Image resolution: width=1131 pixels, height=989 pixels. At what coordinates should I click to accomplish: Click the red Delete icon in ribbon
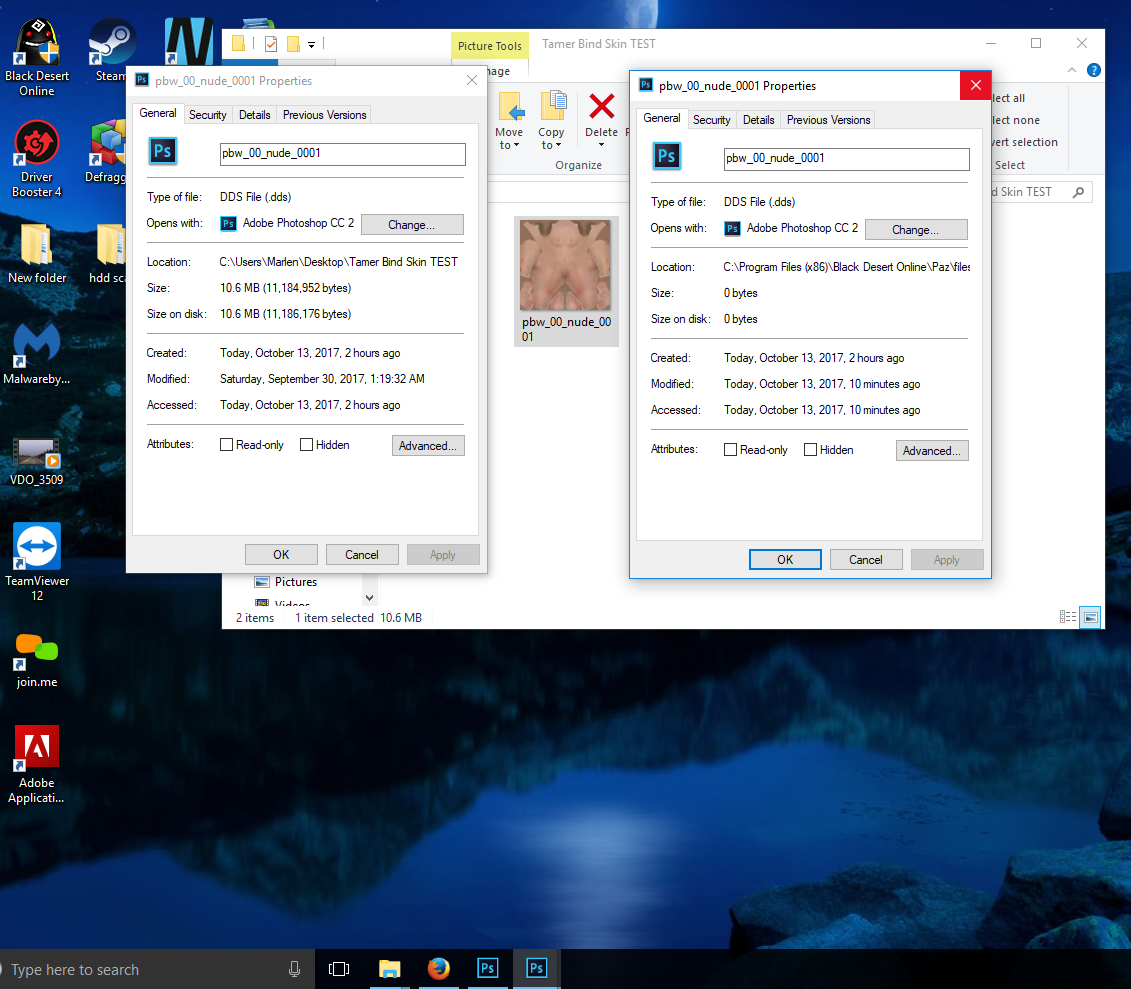(x=601, y=108)
